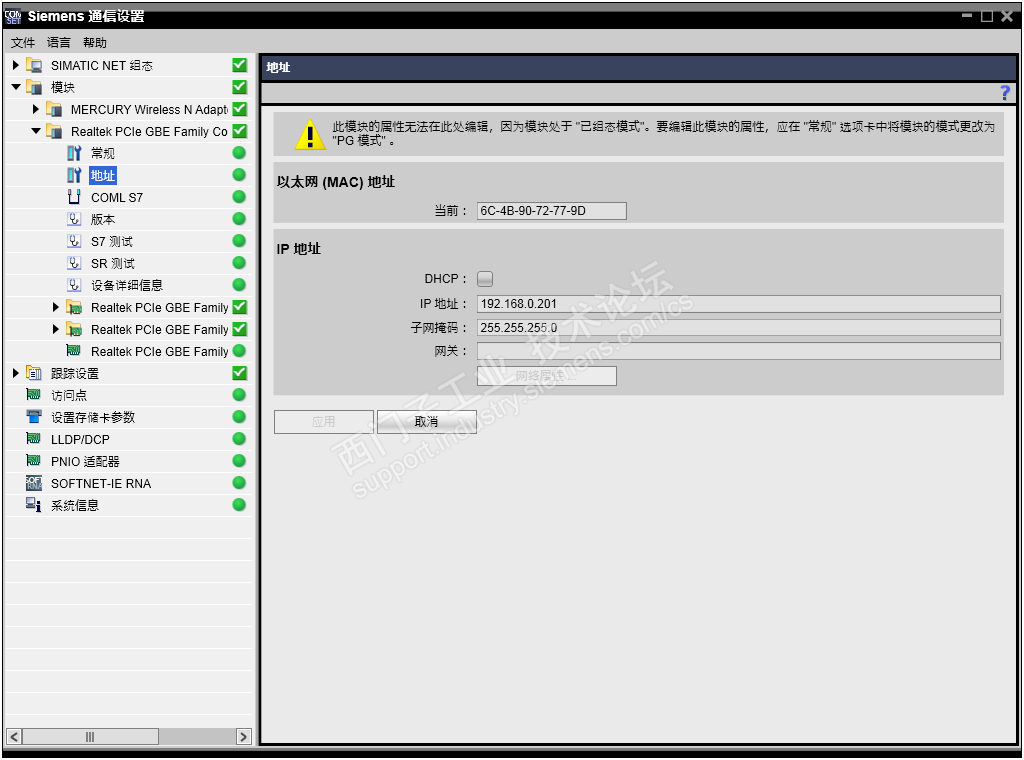
Task: Select the 访问点 tree item
Action: click(69, 395)
